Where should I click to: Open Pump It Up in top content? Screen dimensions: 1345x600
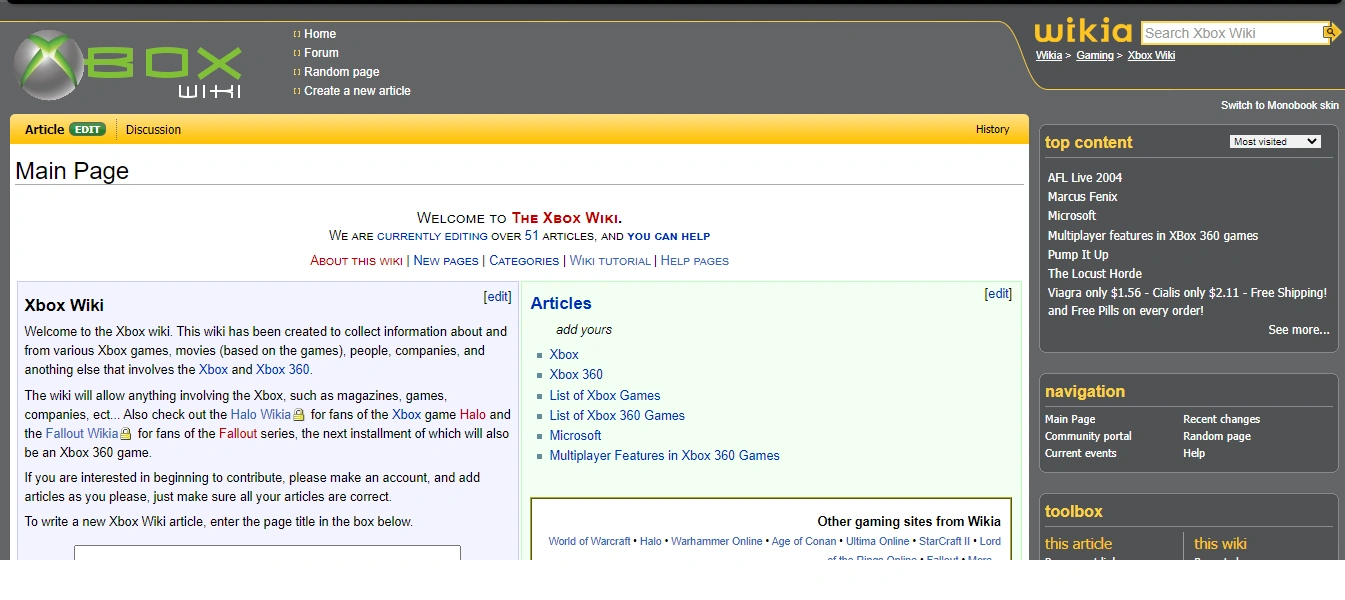point(1078,255)
